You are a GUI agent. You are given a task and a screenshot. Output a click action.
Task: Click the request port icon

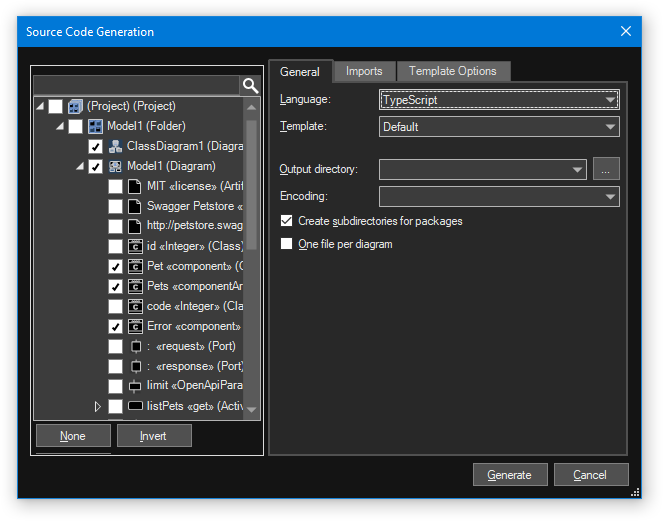tap(135, 346)
